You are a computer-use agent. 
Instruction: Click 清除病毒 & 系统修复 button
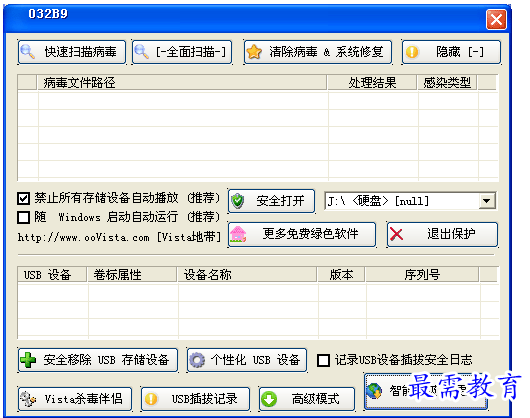[318, 52]
